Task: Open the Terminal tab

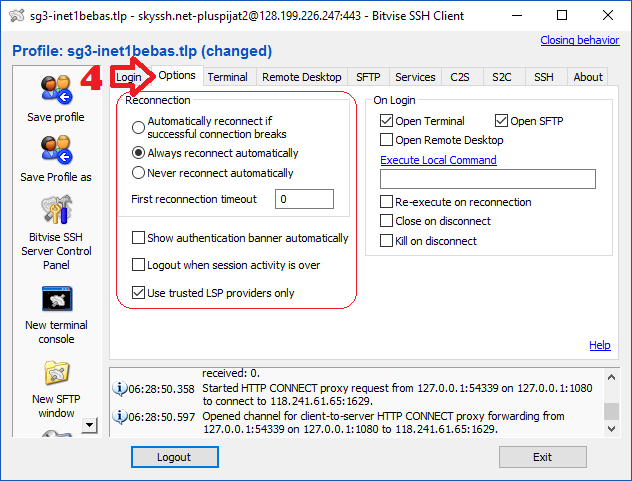Action: 227,77
